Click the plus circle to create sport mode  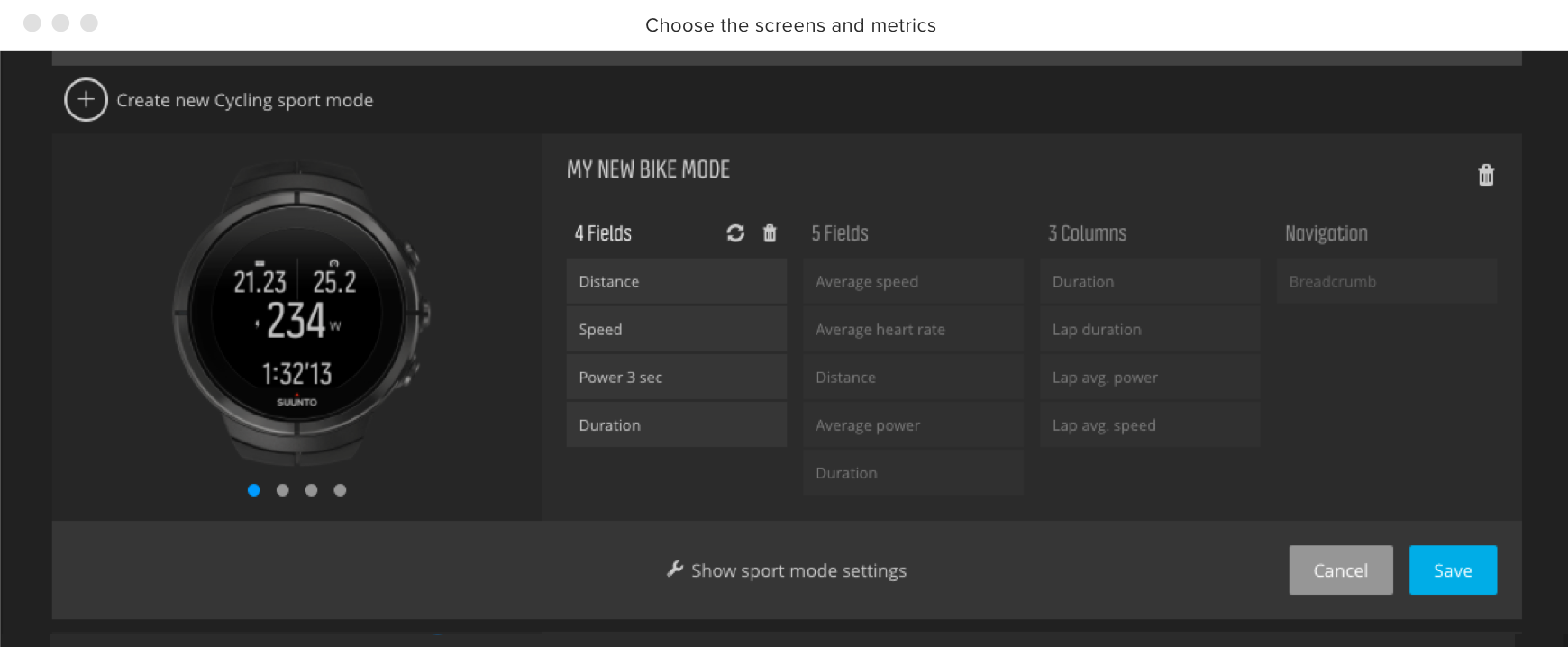(86, 100)
